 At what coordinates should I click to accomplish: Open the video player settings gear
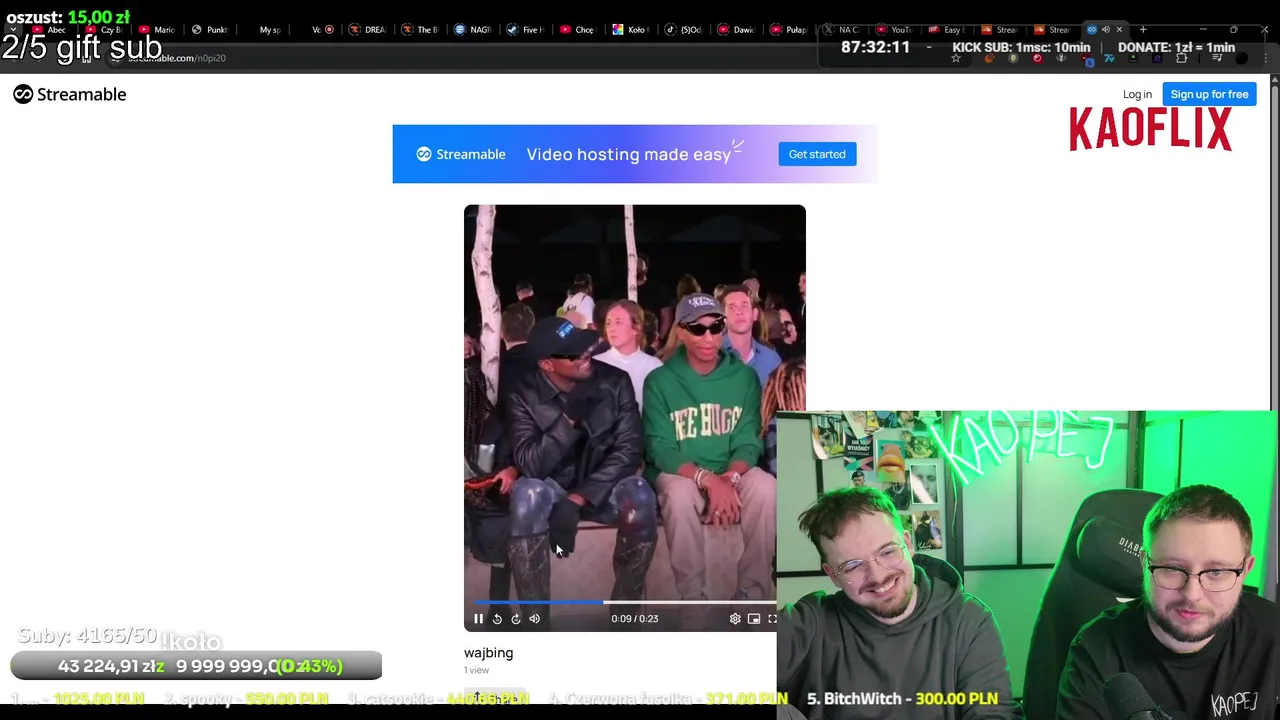point(735,619)
